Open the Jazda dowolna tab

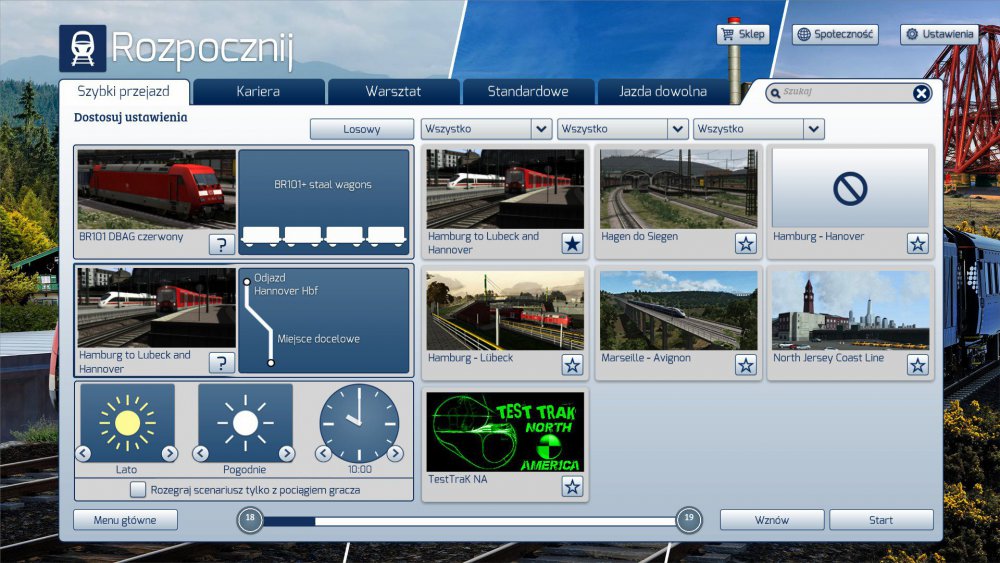(x=662, y=92)
